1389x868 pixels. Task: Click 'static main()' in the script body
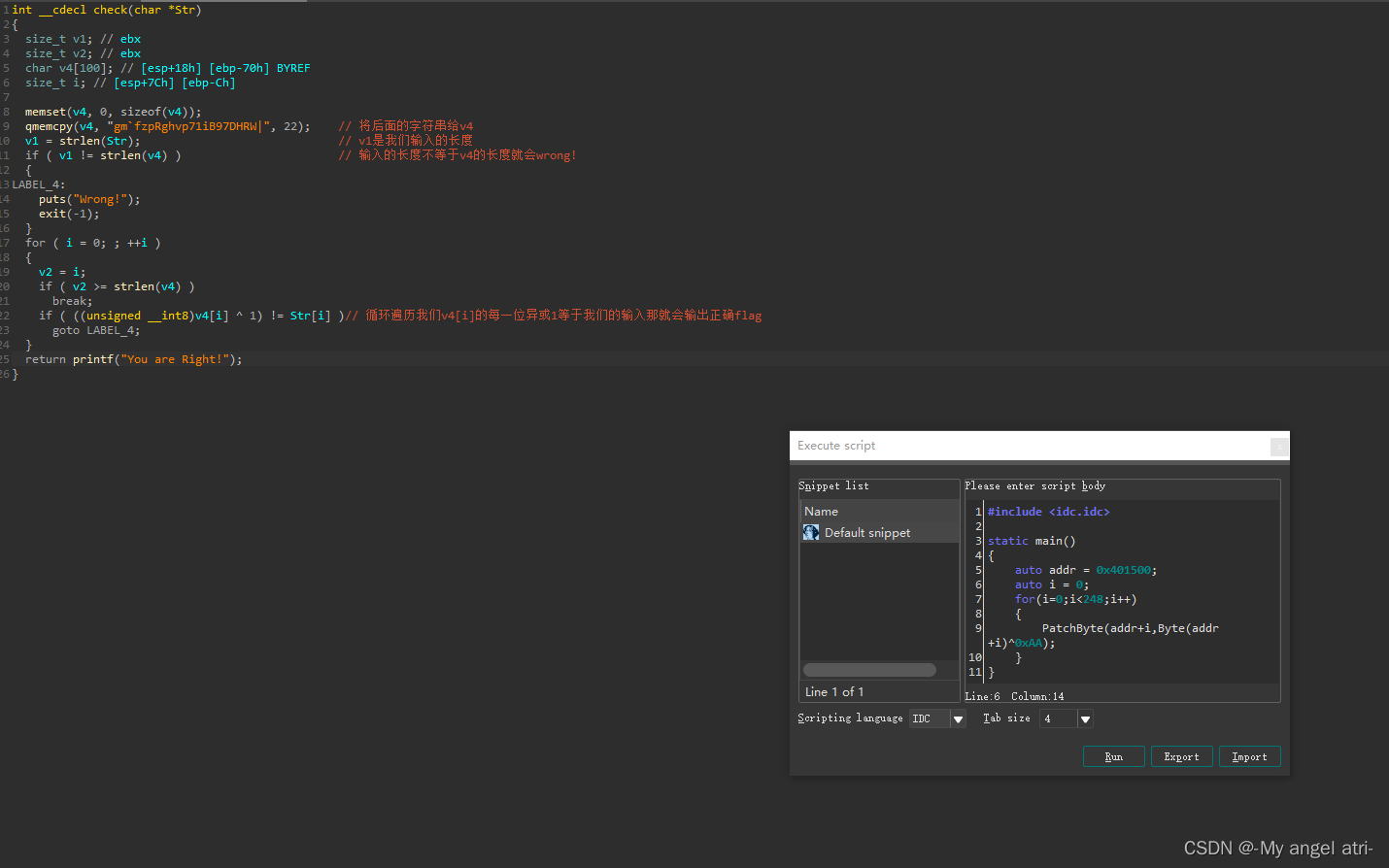click(x=1032, y=541)
